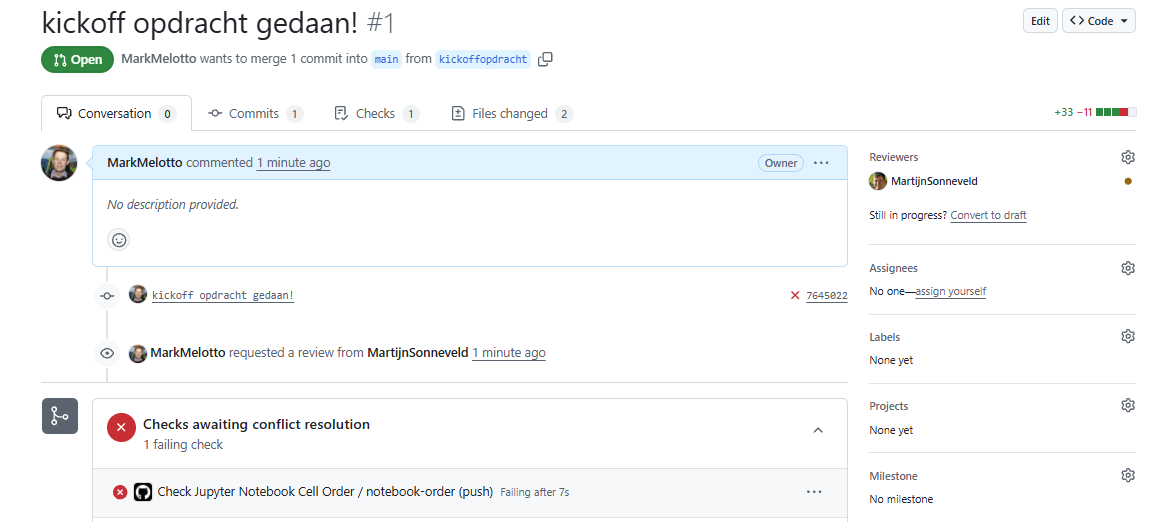Open the Reviewers gear settings

(1128, 157)
